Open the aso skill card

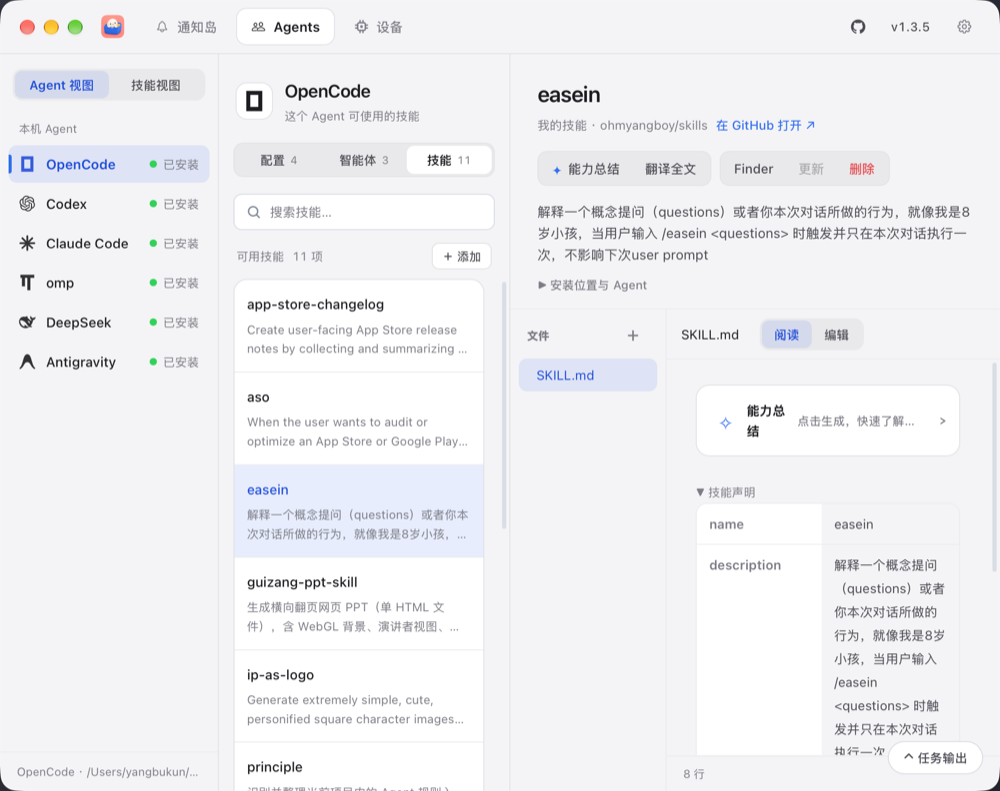point(359,418)
